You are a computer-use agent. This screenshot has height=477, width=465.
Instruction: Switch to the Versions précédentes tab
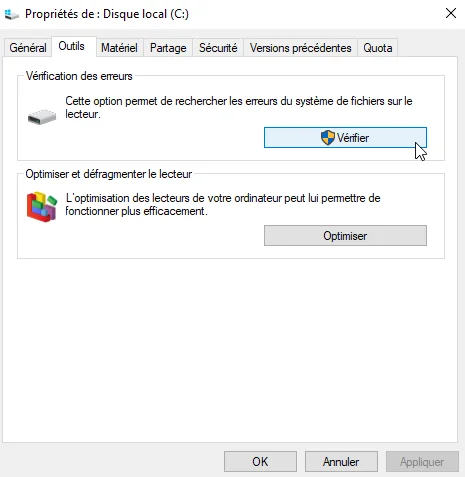tap(301, 48)
